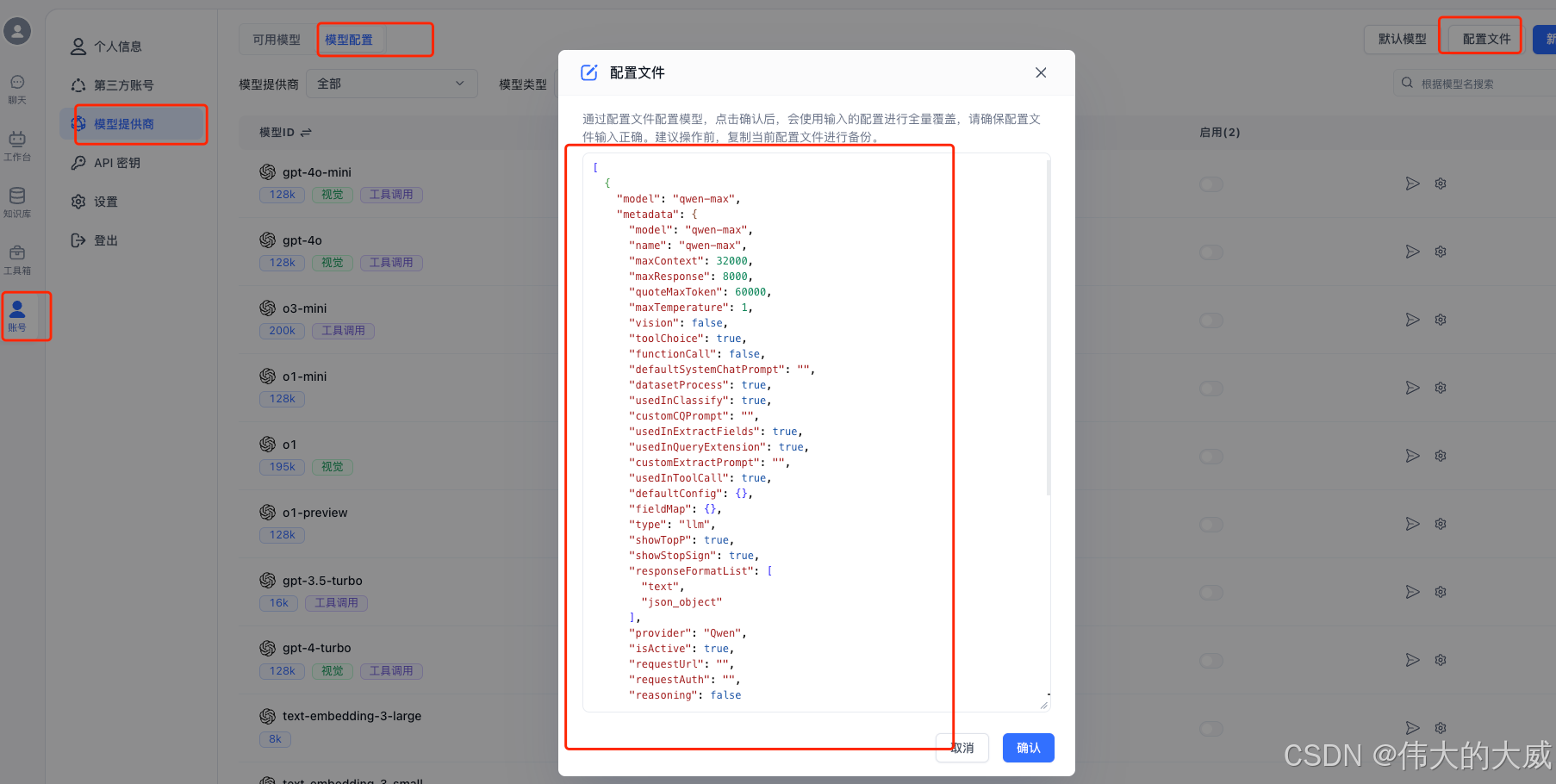Open the Workbench icon in left rail
1556x784 pixels.
pos(17,146)
